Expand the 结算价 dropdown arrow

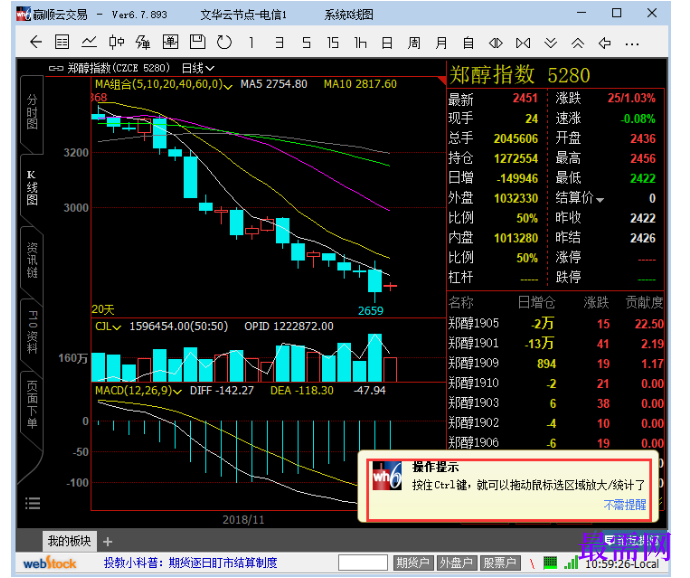[x=600, y=200]
